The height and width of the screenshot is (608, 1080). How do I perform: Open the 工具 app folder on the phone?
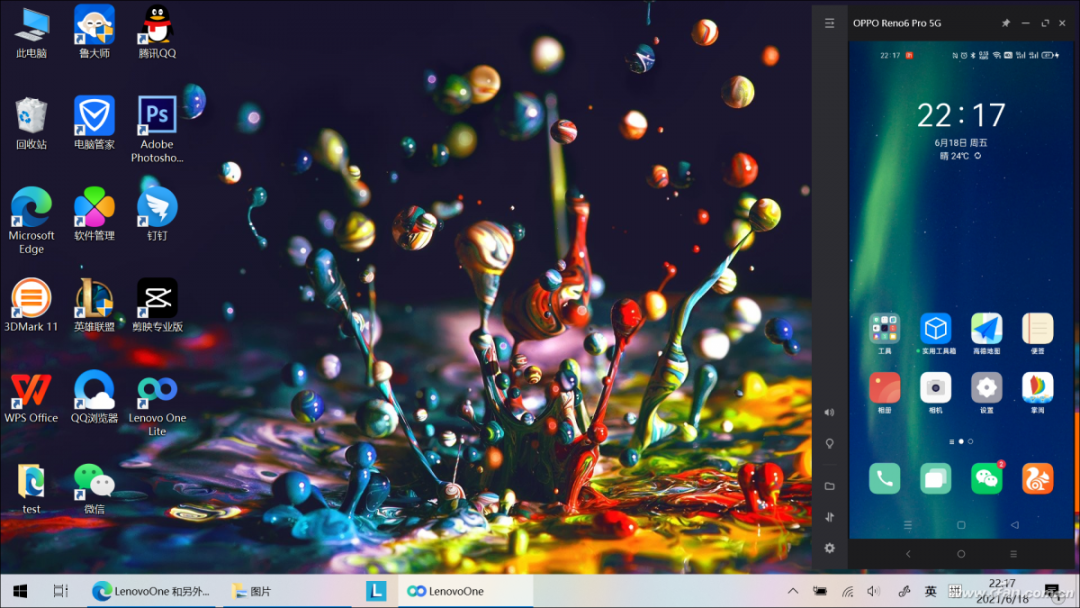pyautogui.click(x=884, y=329)
